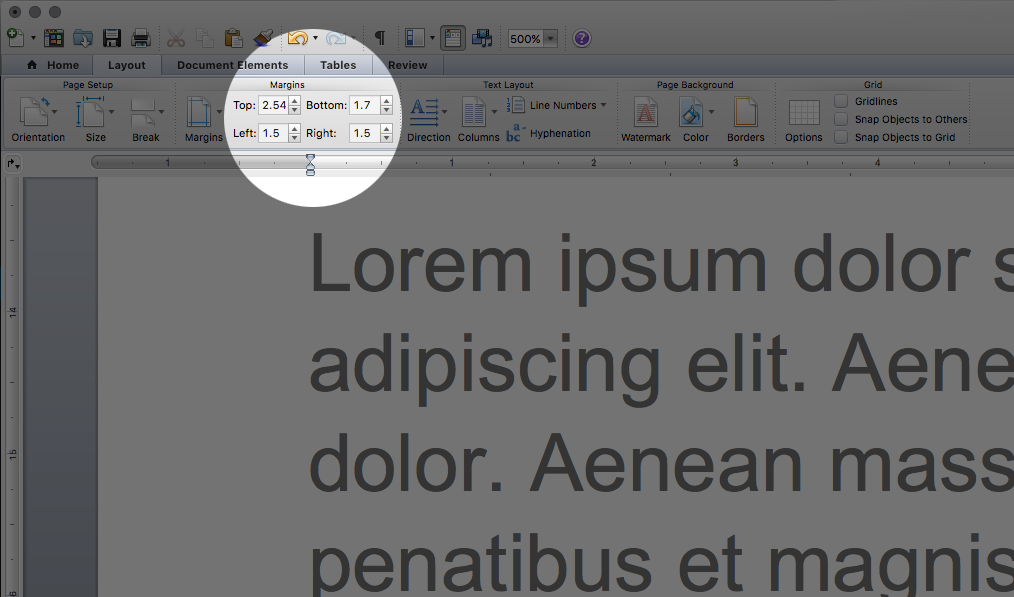Click the Watermark icon
This screenshot has width=1014, height=597.
(645, 112)
